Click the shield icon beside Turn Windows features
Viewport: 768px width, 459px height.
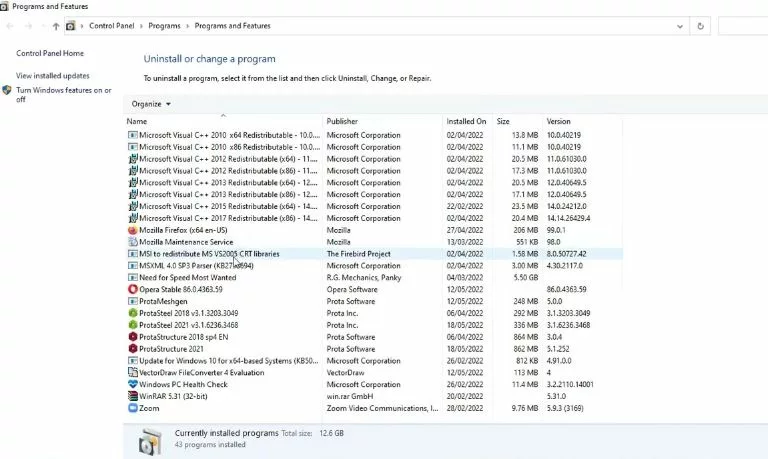point(7,90)
